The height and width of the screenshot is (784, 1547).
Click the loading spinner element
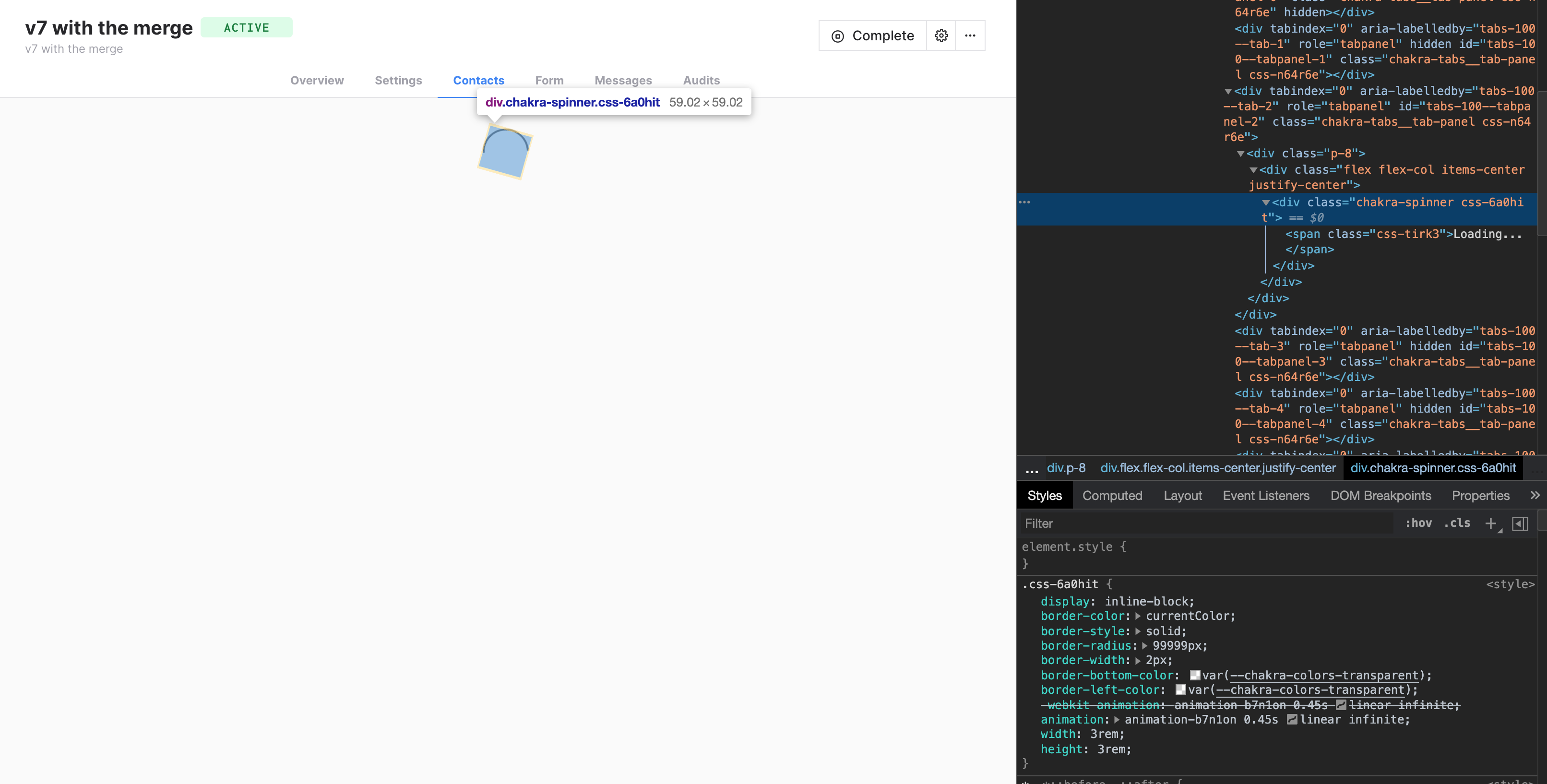505,151
